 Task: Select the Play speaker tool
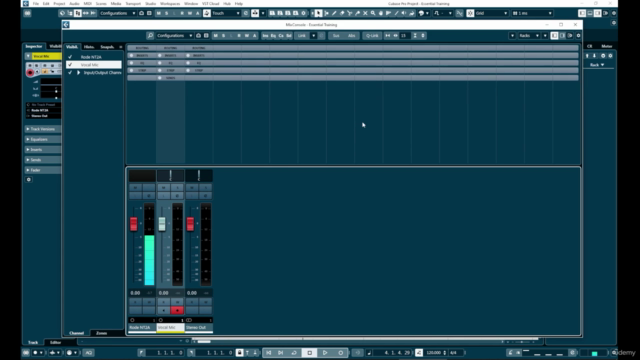click(x=404, y=13)
